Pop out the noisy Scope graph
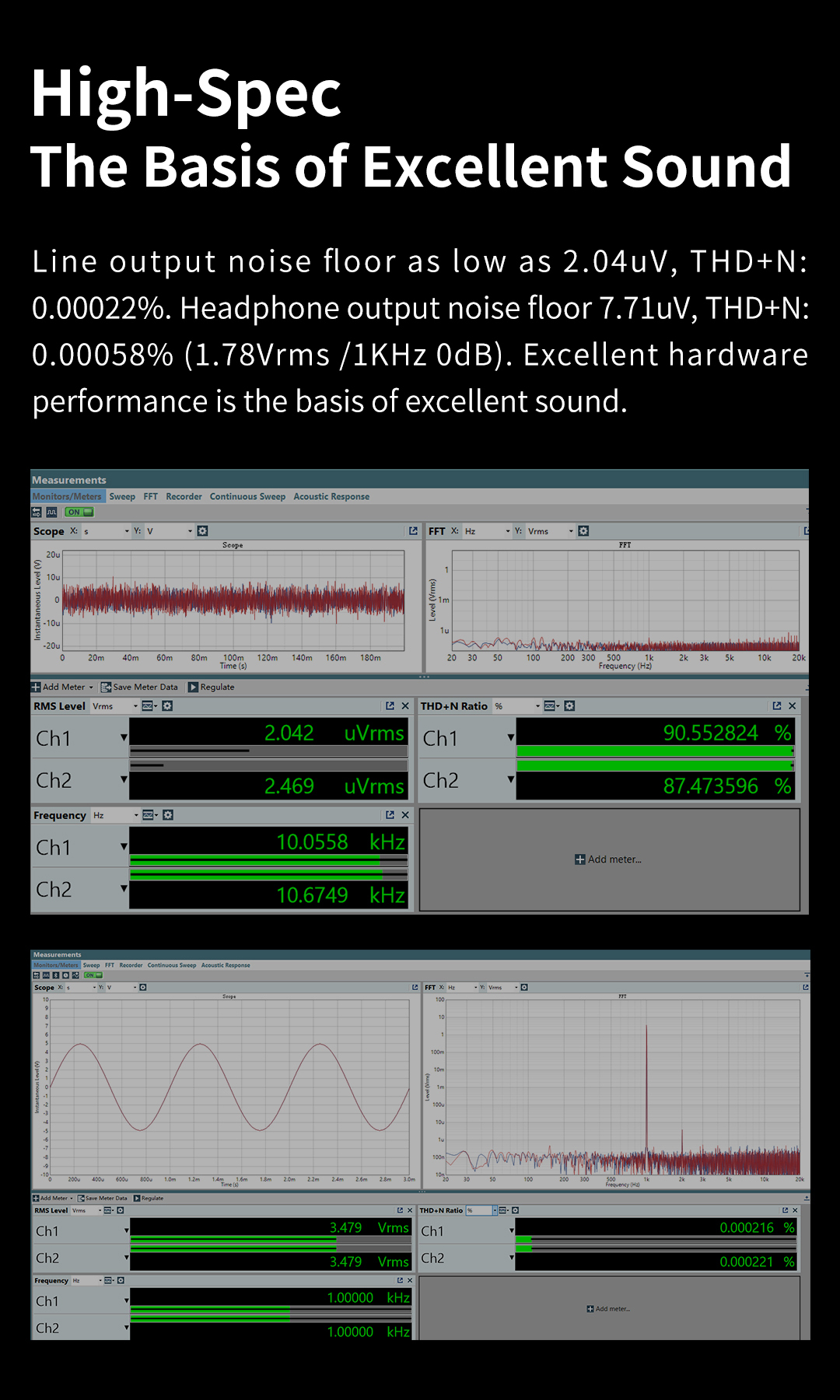840x1400 pixels. click(x=413, y=531)
